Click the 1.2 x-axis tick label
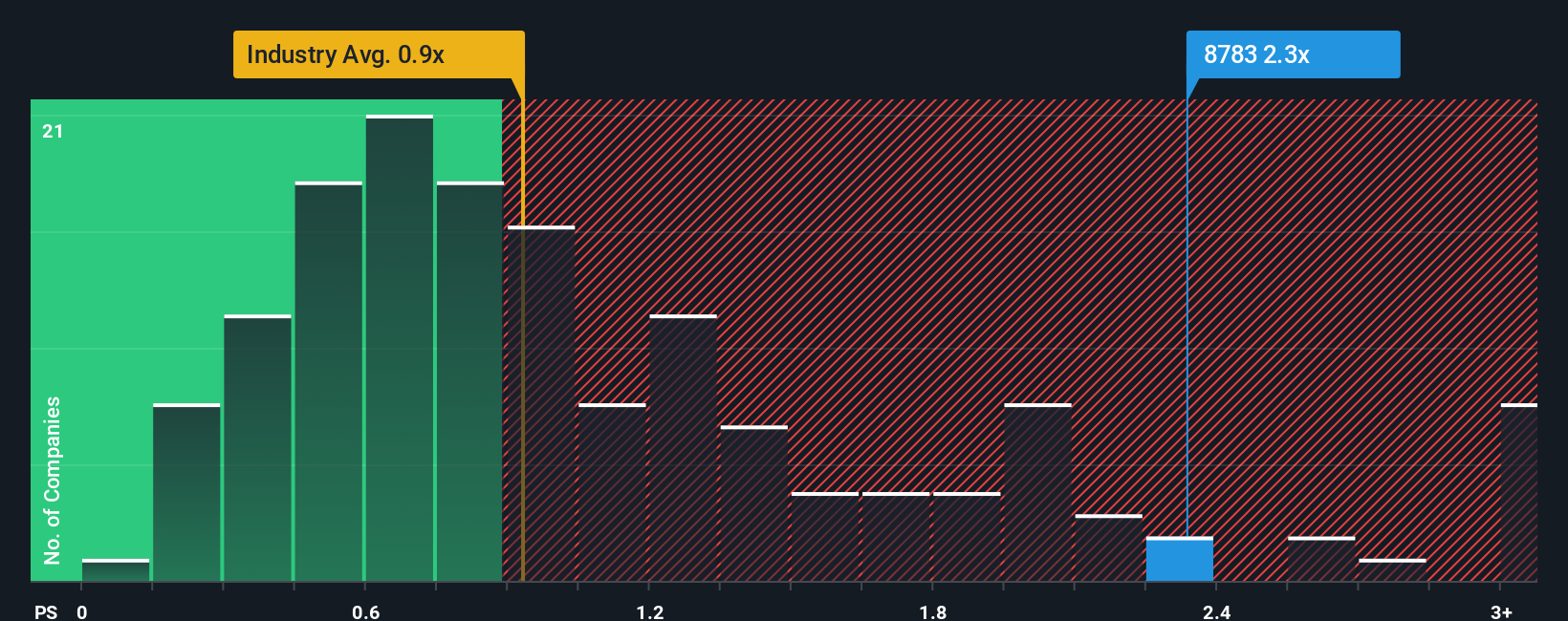1568x621 pixels. (650, 611)
